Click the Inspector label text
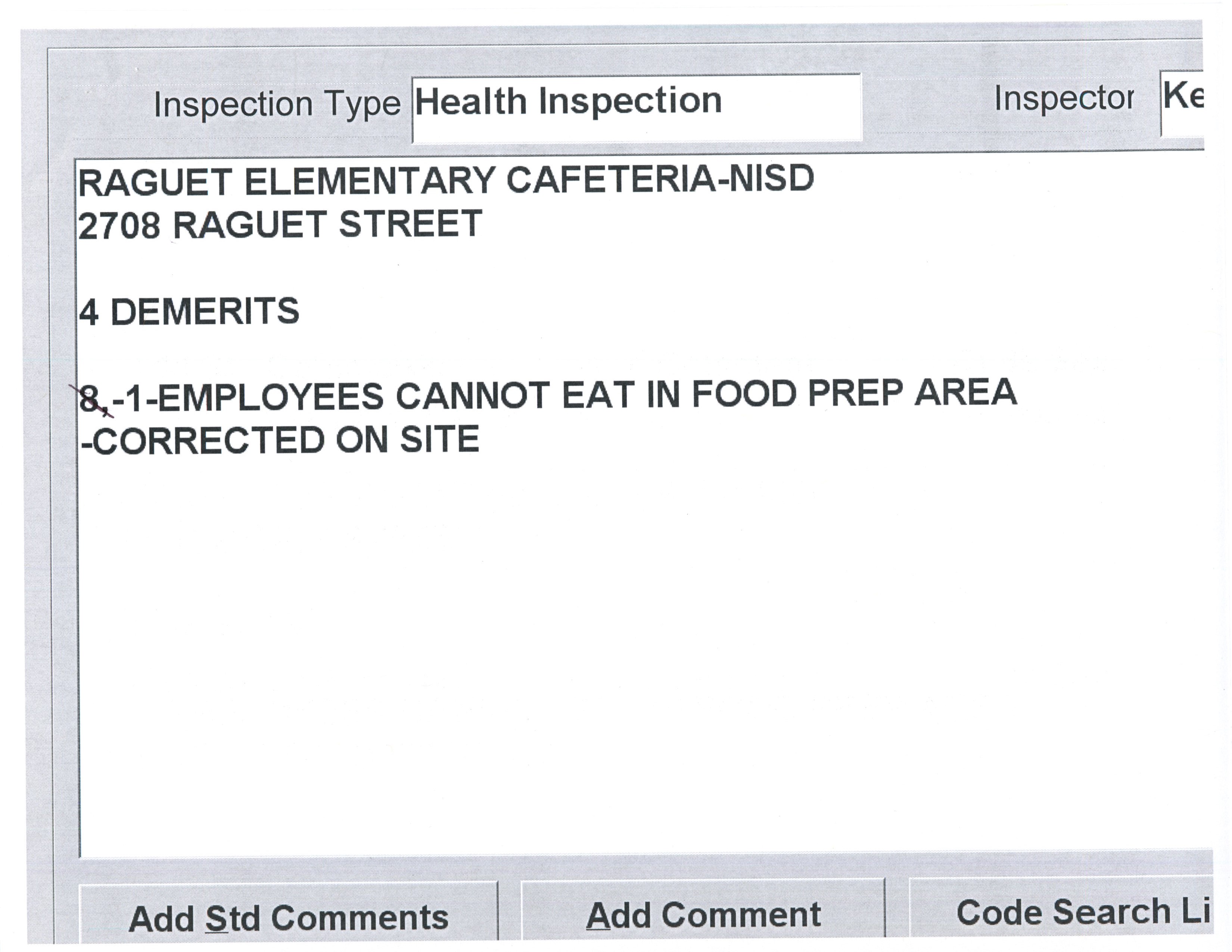The image size is (1232, 952). point(1063,99)
